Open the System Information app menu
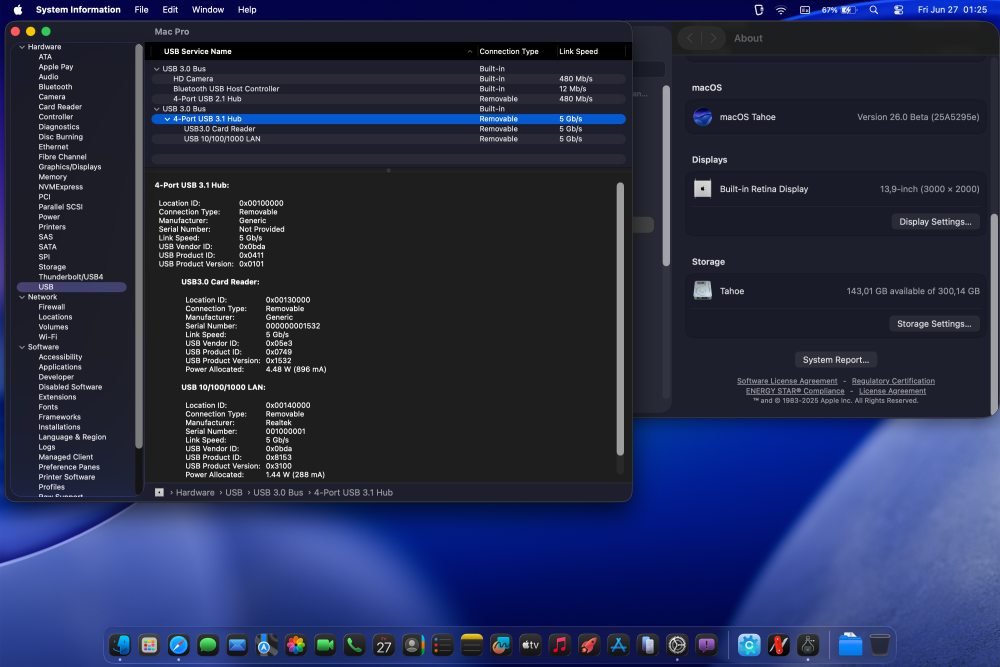The width and height of the screenshot is (1000, 667). coord(78,10)
